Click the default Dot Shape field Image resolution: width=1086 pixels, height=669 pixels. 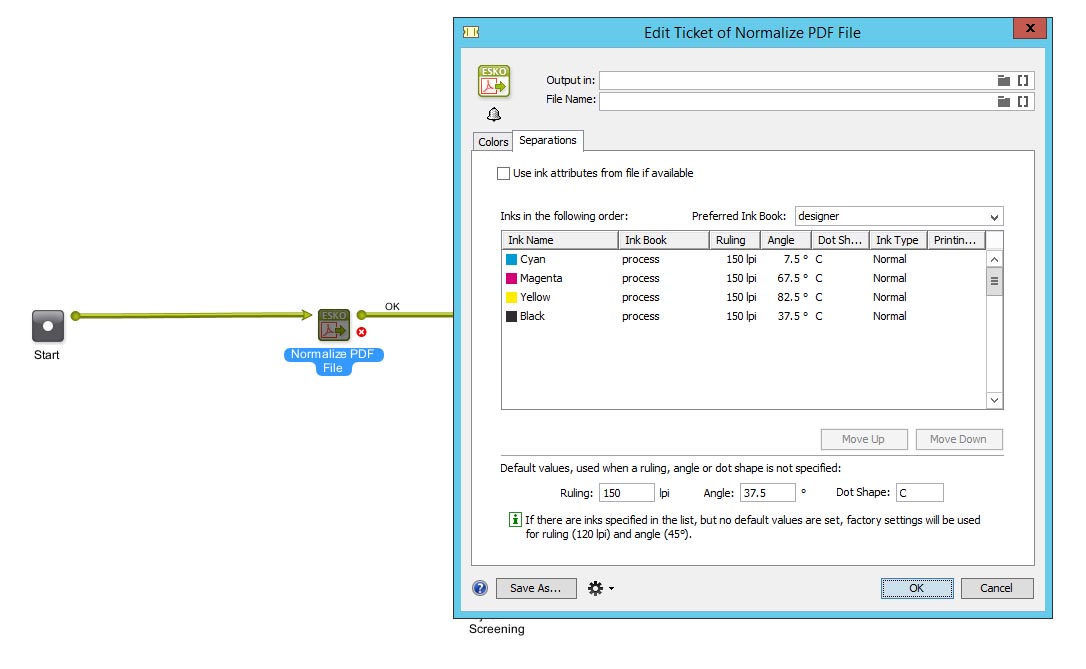click(x=920, y=492)
